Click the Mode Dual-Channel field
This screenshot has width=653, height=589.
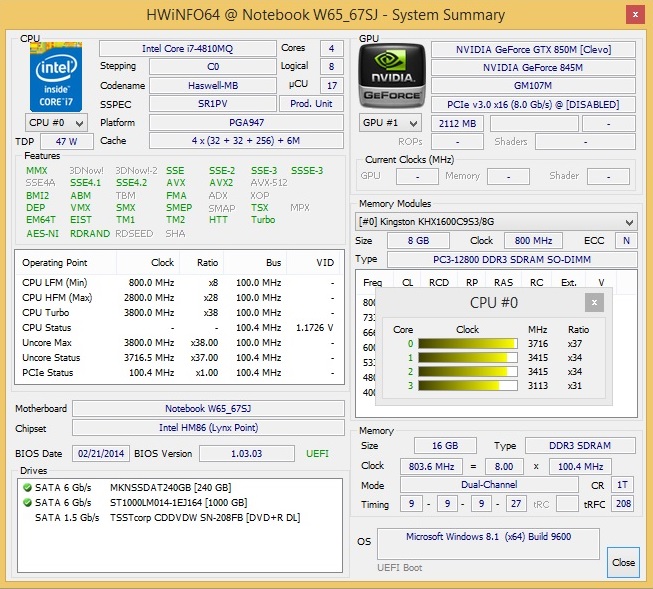pyautogui.click(x=489, y=485)
